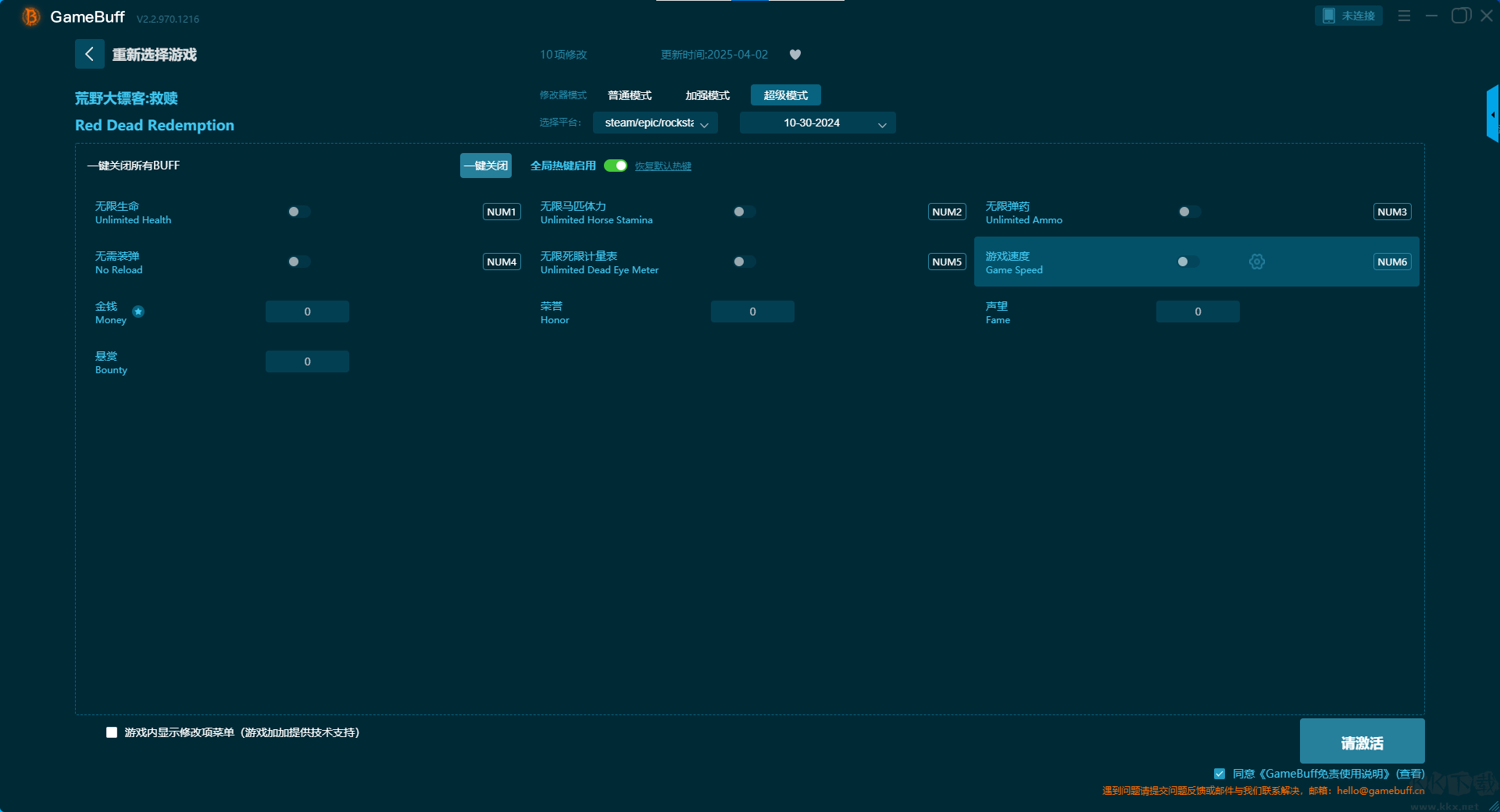Image resolution: width=1500 pixels, height=812 pixels.
Task: Disable the global hotkey toggle
Action: pos(616,166)
